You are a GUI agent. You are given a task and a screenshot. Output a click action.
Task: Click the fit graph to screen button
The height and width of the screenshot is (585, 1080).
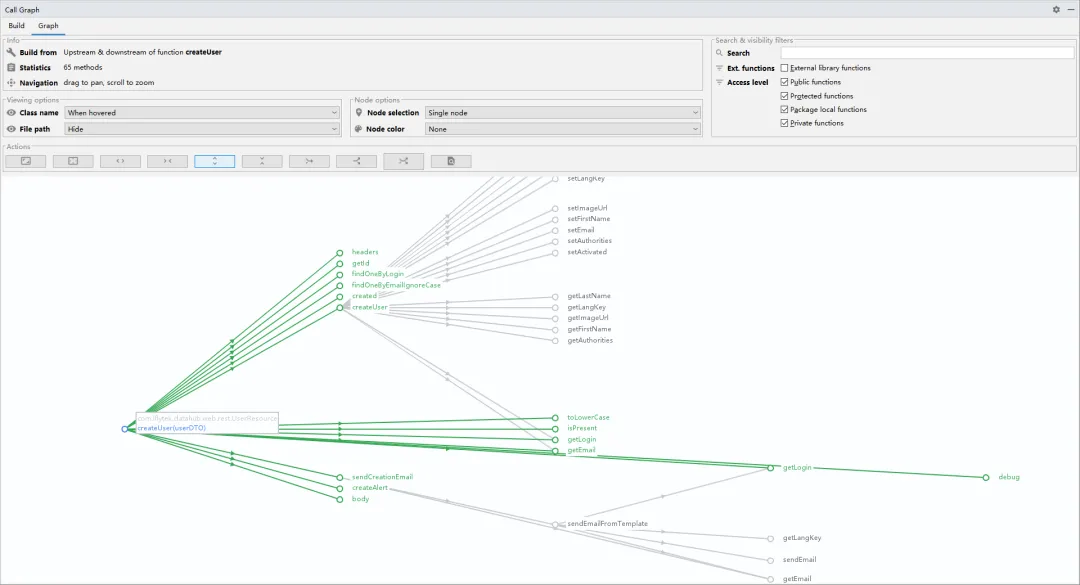coord(25,161)
